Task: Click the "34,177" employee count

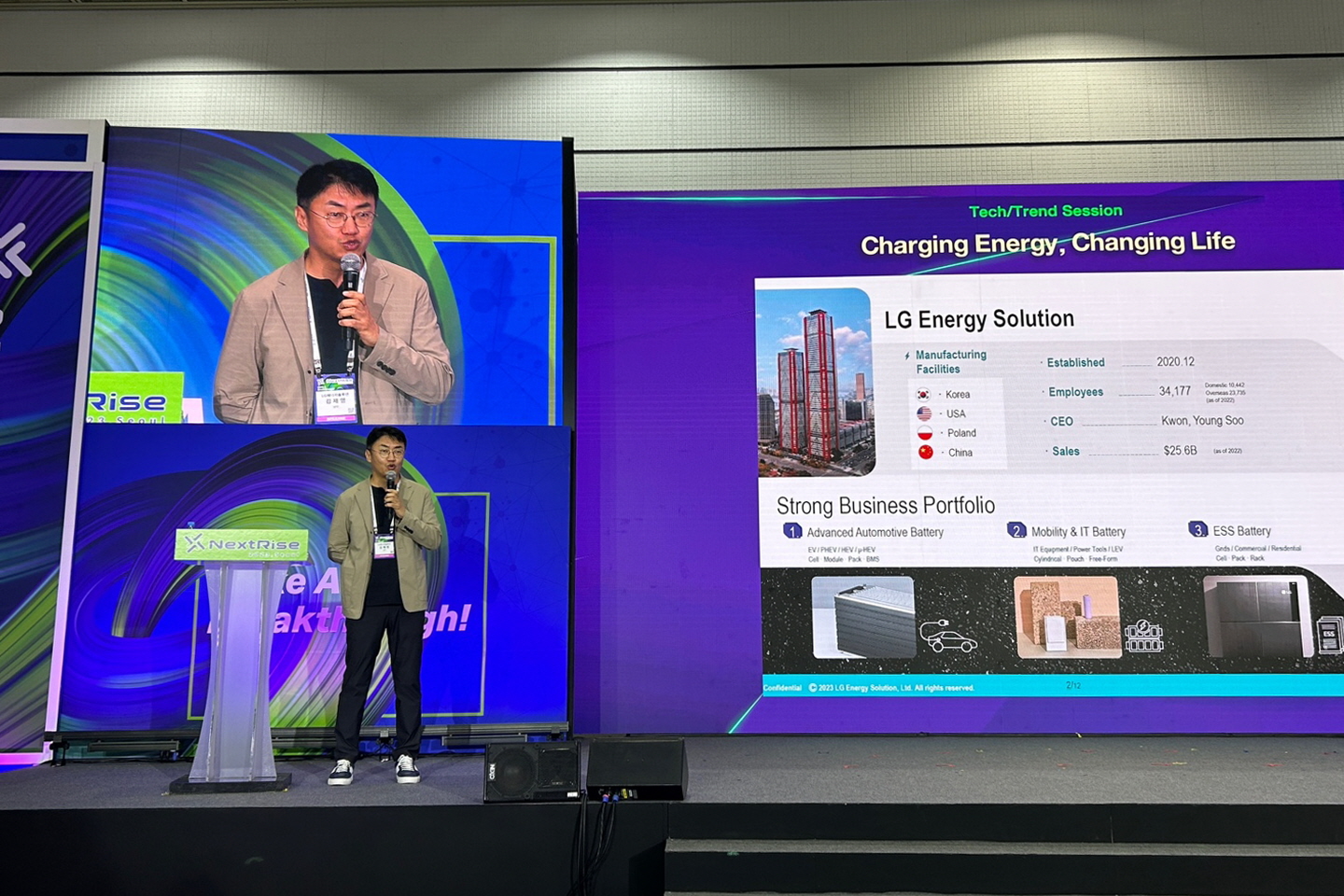Action: point(1175,391)
